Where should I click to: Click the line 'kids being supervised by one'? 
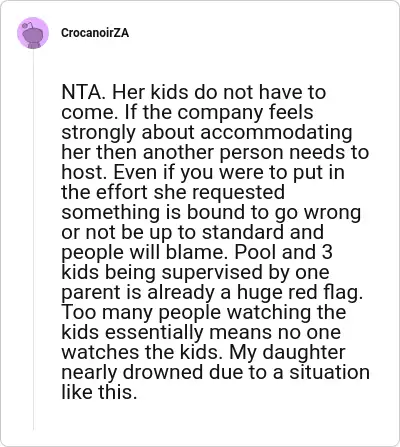(x=196, y=272)
